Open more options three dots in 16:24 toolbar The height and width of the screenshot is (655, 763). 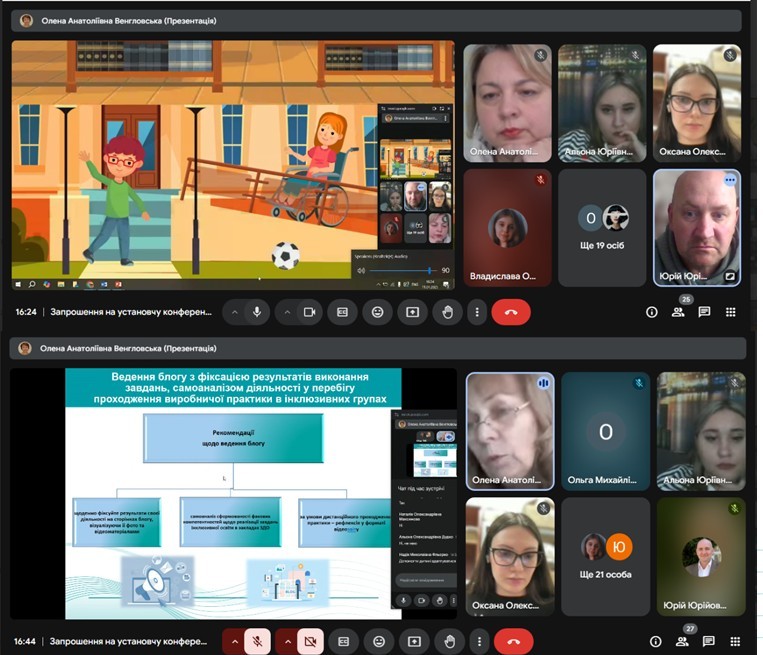point(477,312)
